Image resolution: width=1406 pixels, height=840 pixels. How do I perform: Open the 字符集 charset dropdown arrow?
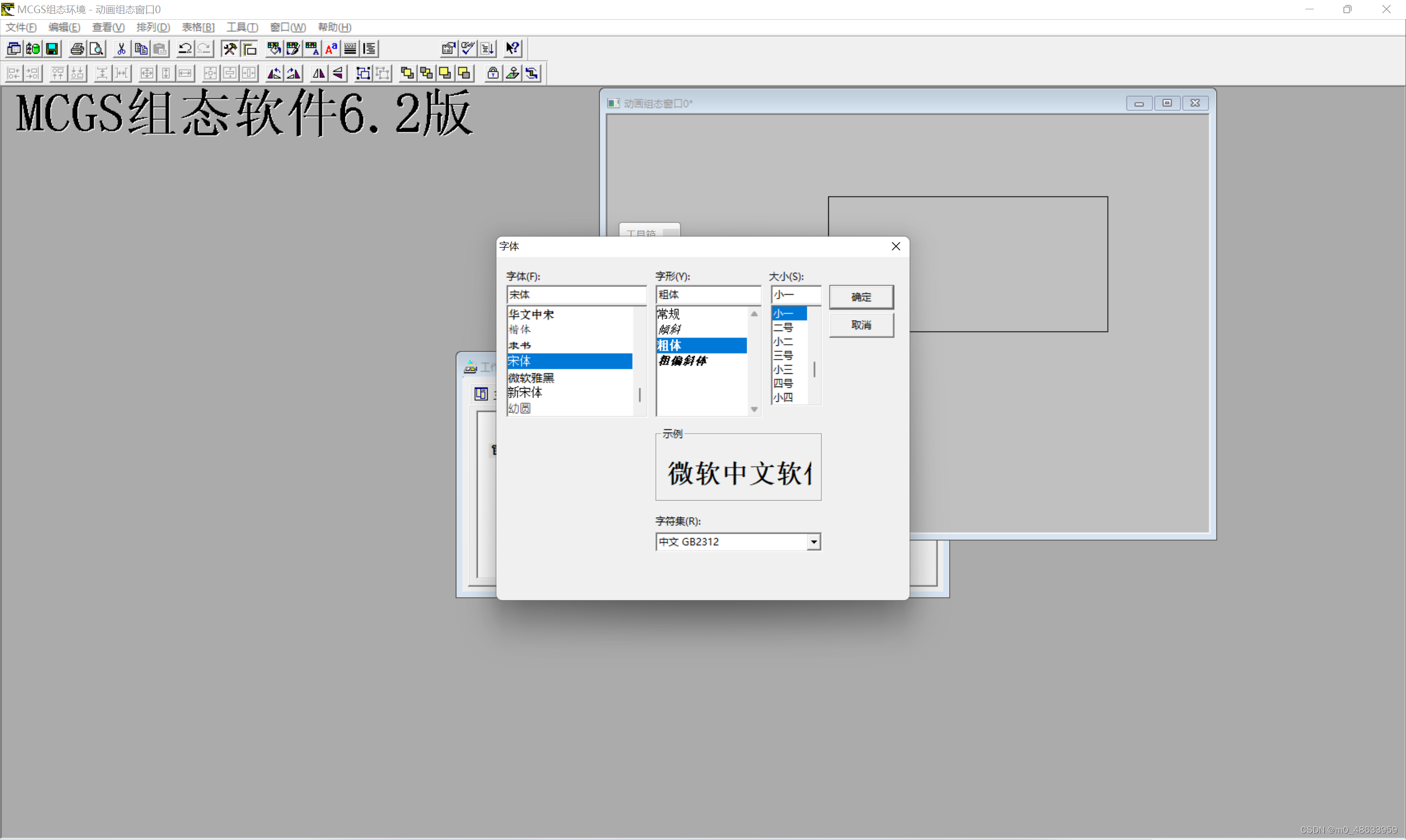pyautogui.click(x=813, y=542)
